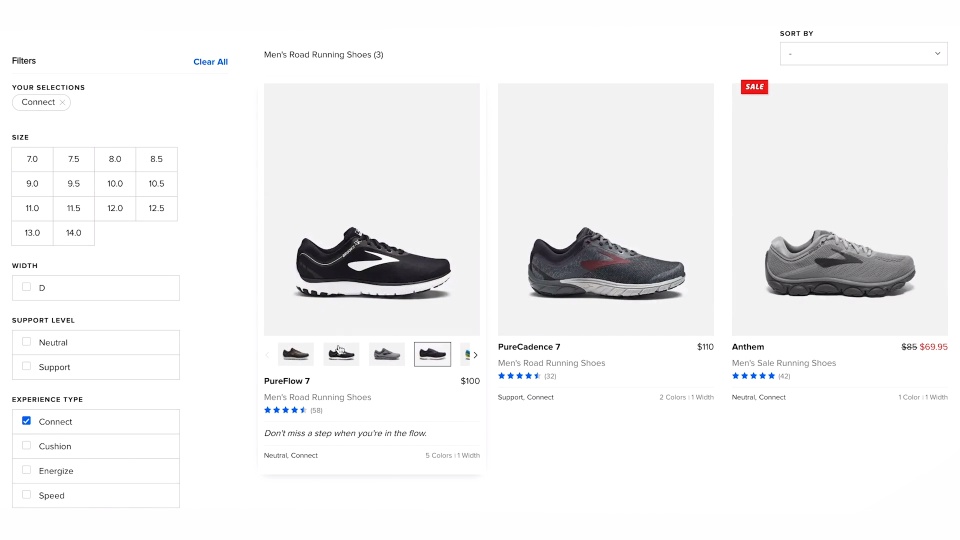The image size is (960, 540).
Task: Select the black and white PureFlow 7 thumbnail
Action: 341,354
